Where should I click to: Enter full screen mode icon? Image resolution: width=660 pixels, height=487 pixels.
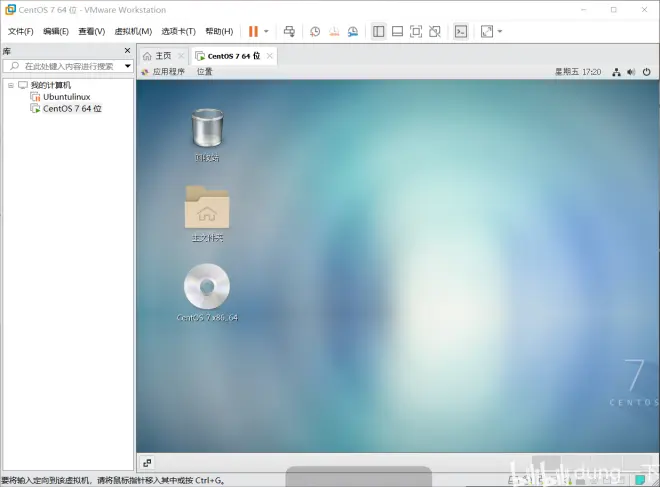tap(416, 32)
